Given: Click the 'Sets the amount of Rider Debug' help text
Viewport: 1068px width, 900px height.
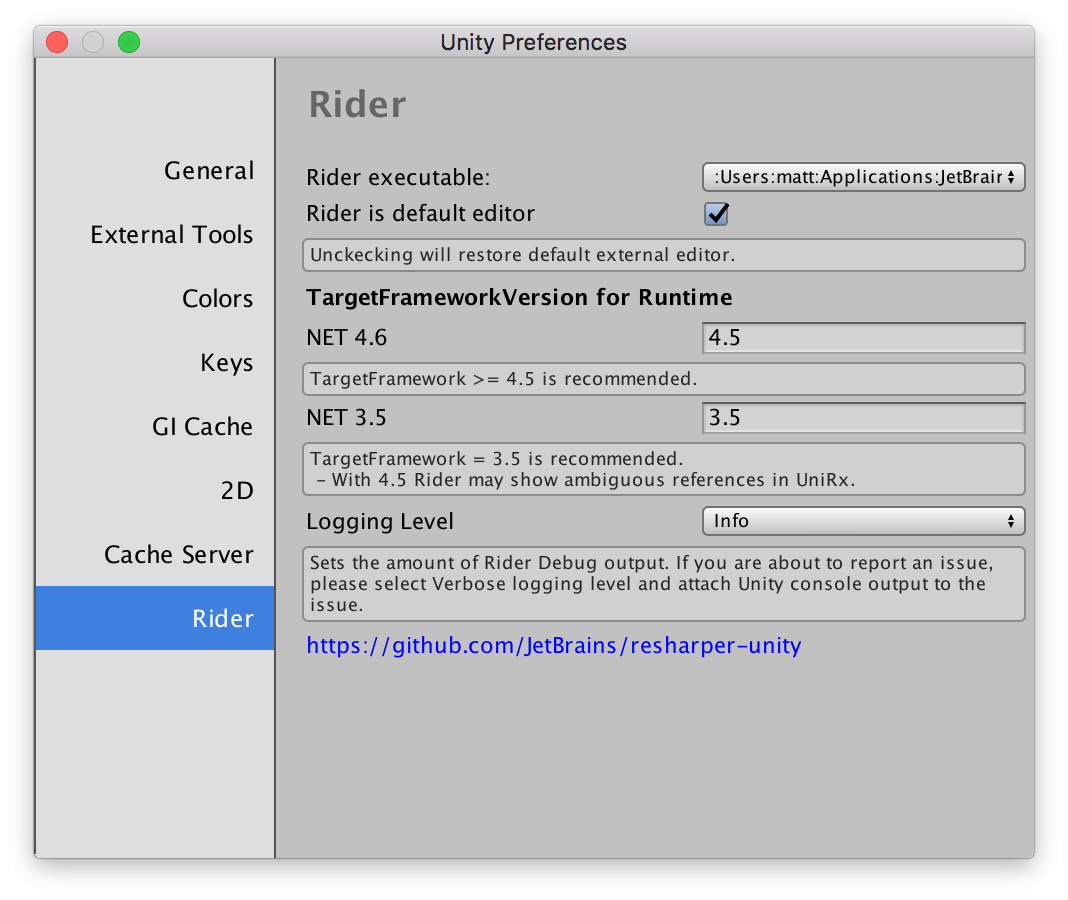Looking at the screenshot, I should pos(663,584).
